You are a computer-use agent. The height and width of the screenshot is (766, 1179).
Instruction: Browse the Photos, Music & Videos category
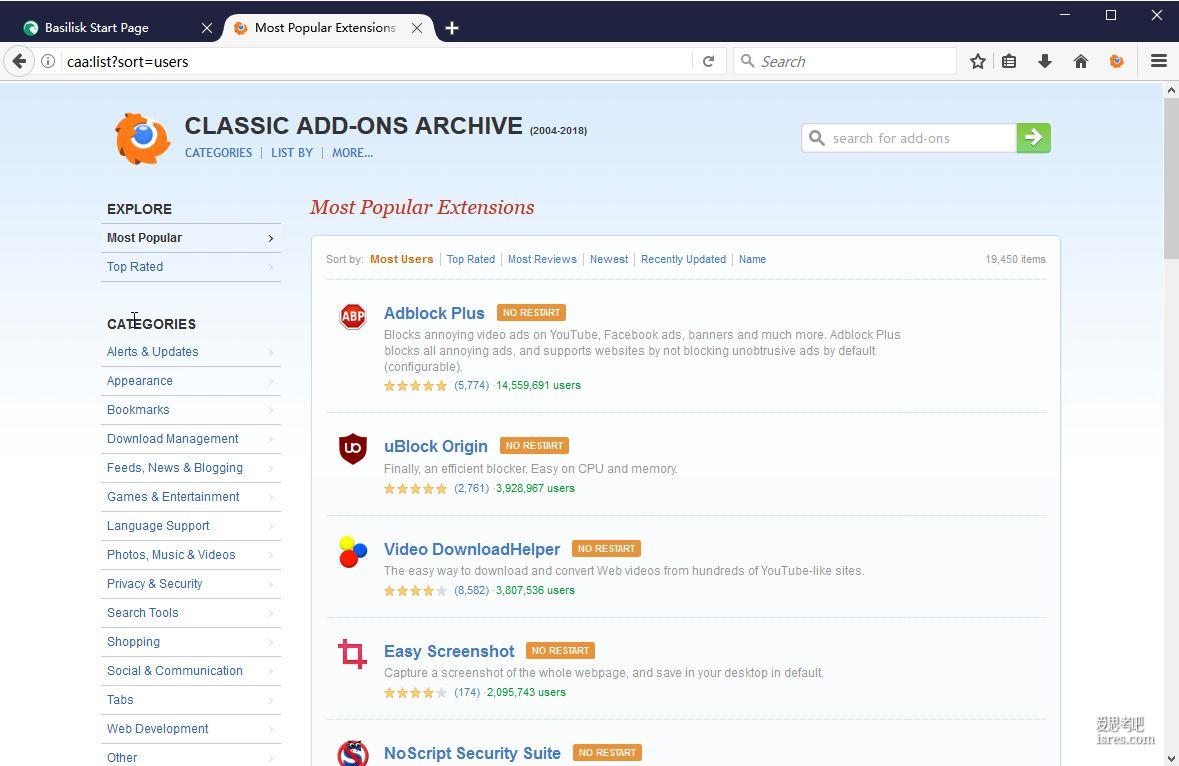click(191, 555)
